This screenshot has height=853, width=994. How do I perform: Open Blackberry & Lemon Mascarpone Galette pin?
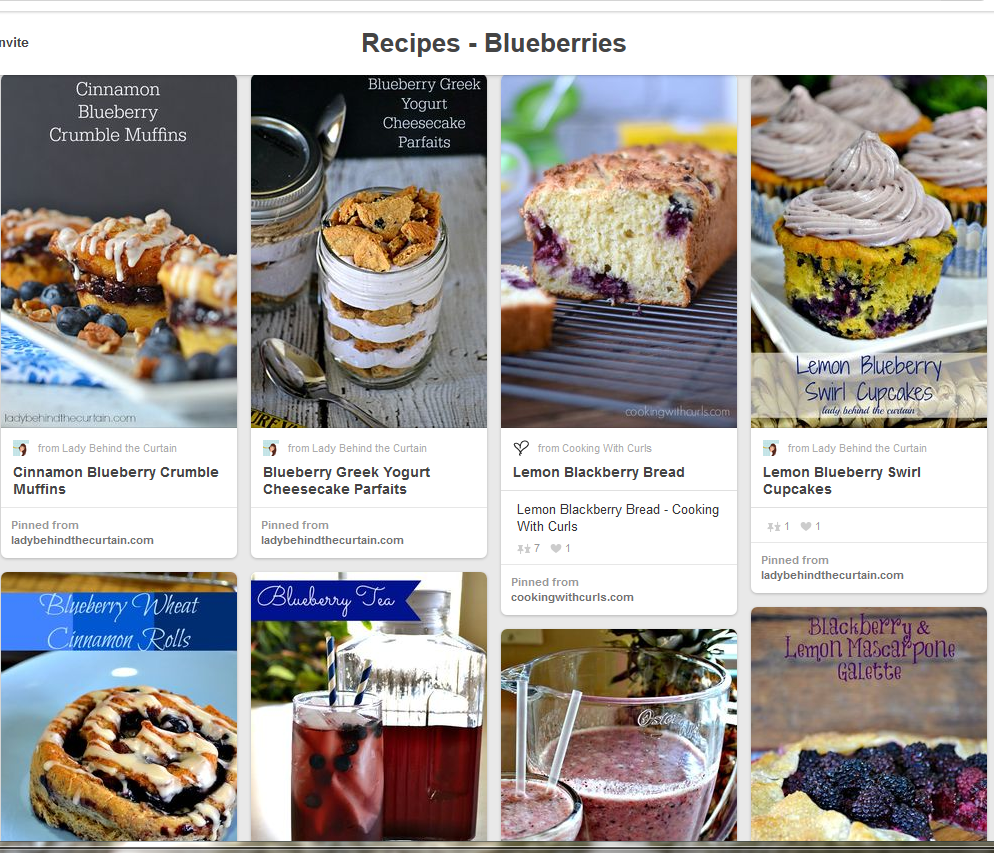pyautogui.click(x=869, y=724)
